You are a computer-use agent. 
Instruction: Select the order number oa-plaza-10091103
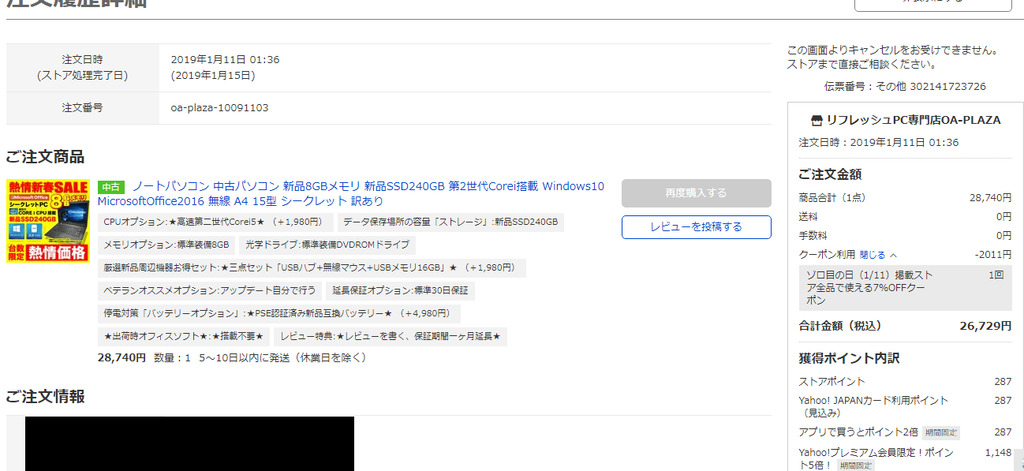219,108
